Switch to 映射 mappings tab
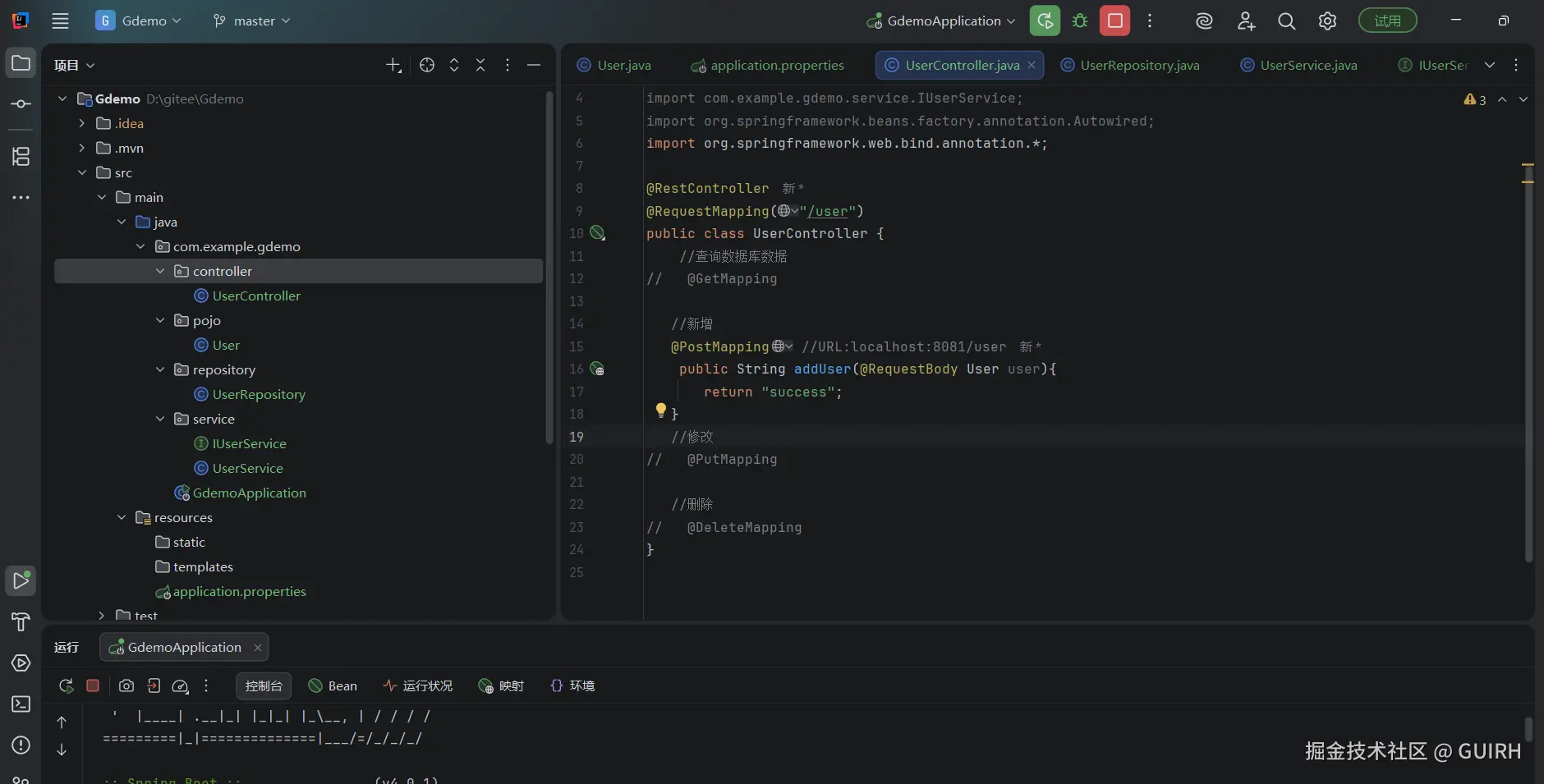Viewport: 1544px width, 784px height. point(501,685)
